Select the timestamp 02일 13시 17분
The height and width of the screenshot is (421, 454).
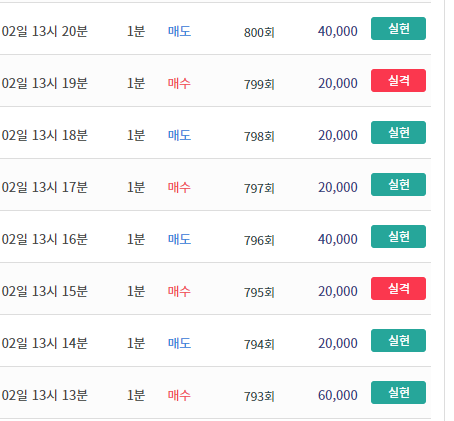pyautogui.click(x=45, y=187)
